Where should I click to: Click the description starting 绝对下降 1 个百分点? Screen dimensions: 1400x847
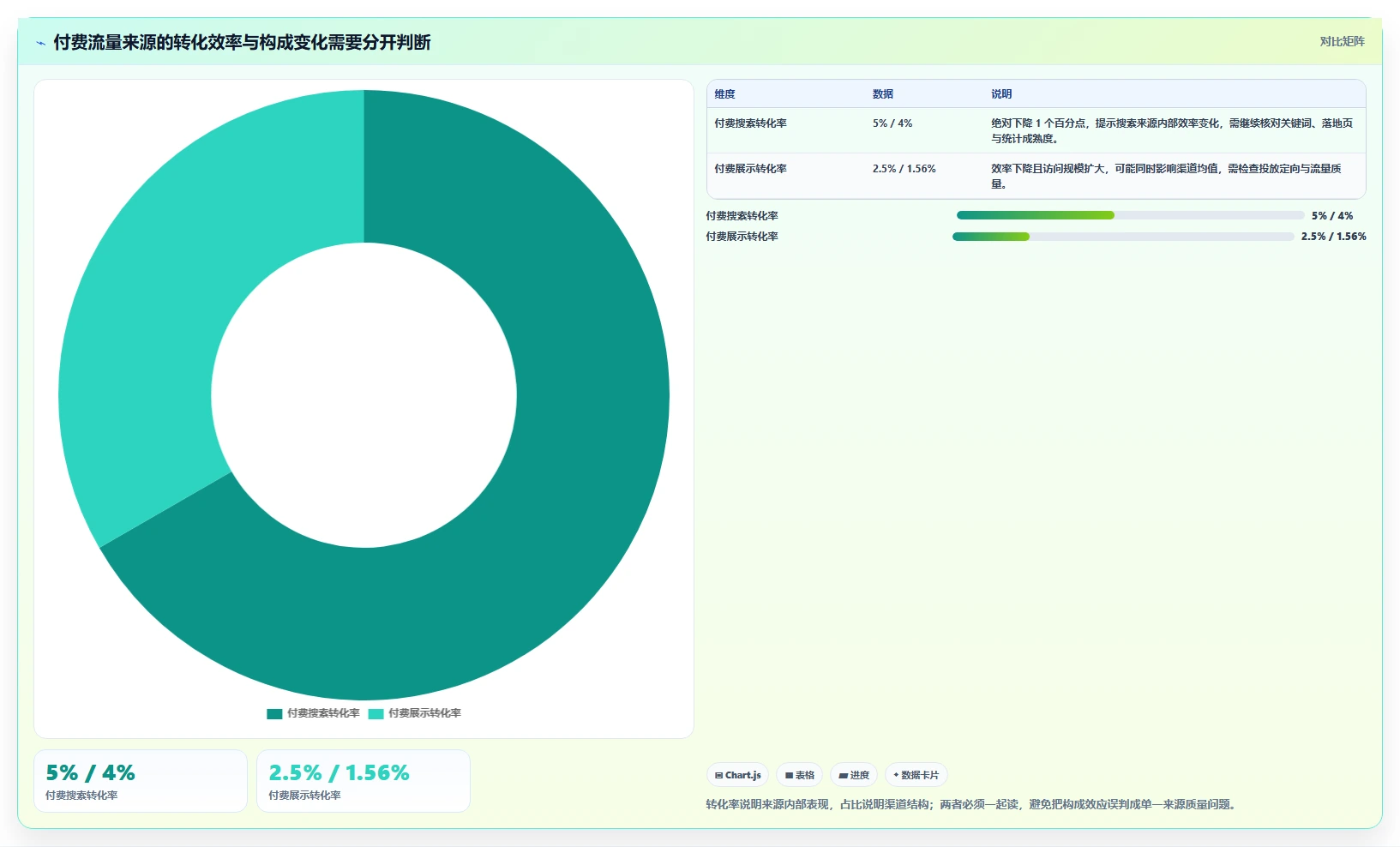1172,130
